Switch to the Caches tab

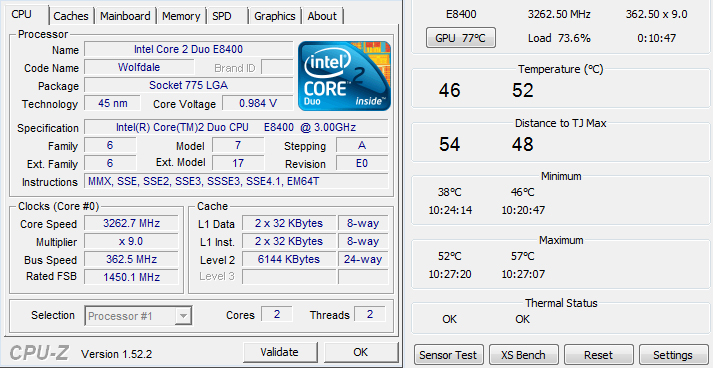click(x=71, y=16)
